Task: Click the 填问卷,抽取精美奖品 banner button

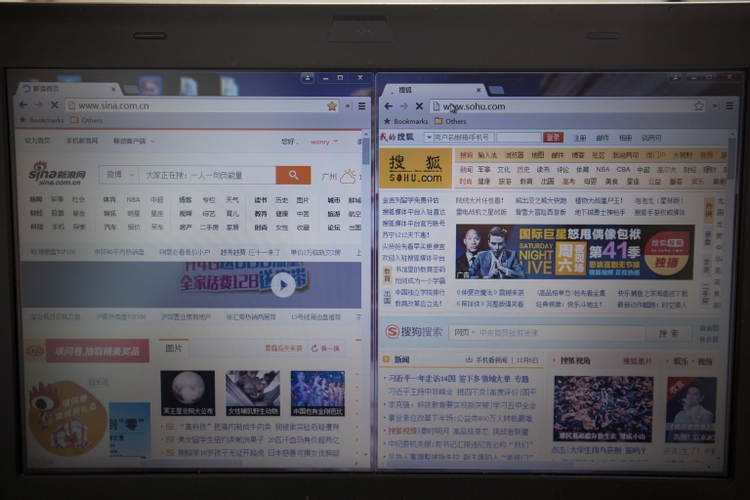Action: 98,351
